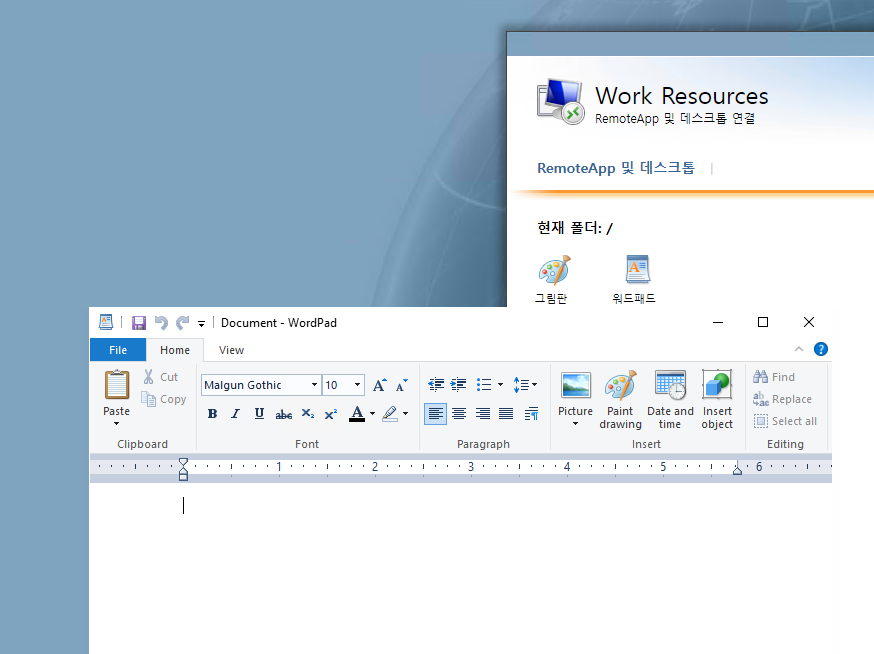Open Replace in the Editing group

click(782, 399)
